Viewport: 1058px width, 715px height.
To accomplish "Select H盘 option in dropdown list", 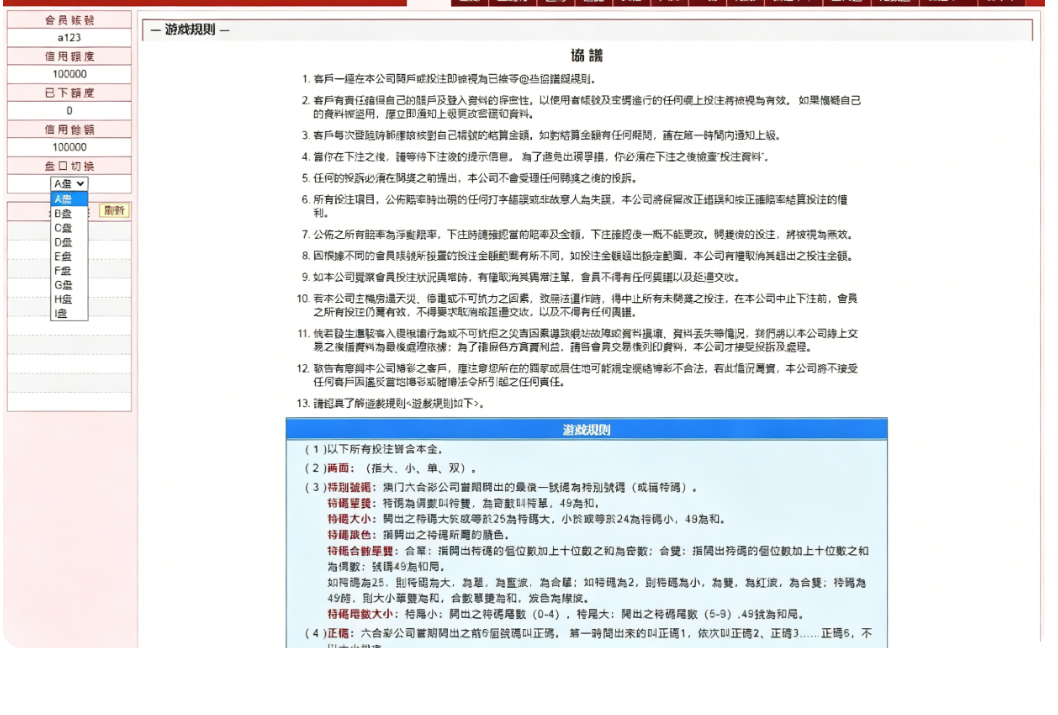I will pyautogui.click(x=69, y=299).
